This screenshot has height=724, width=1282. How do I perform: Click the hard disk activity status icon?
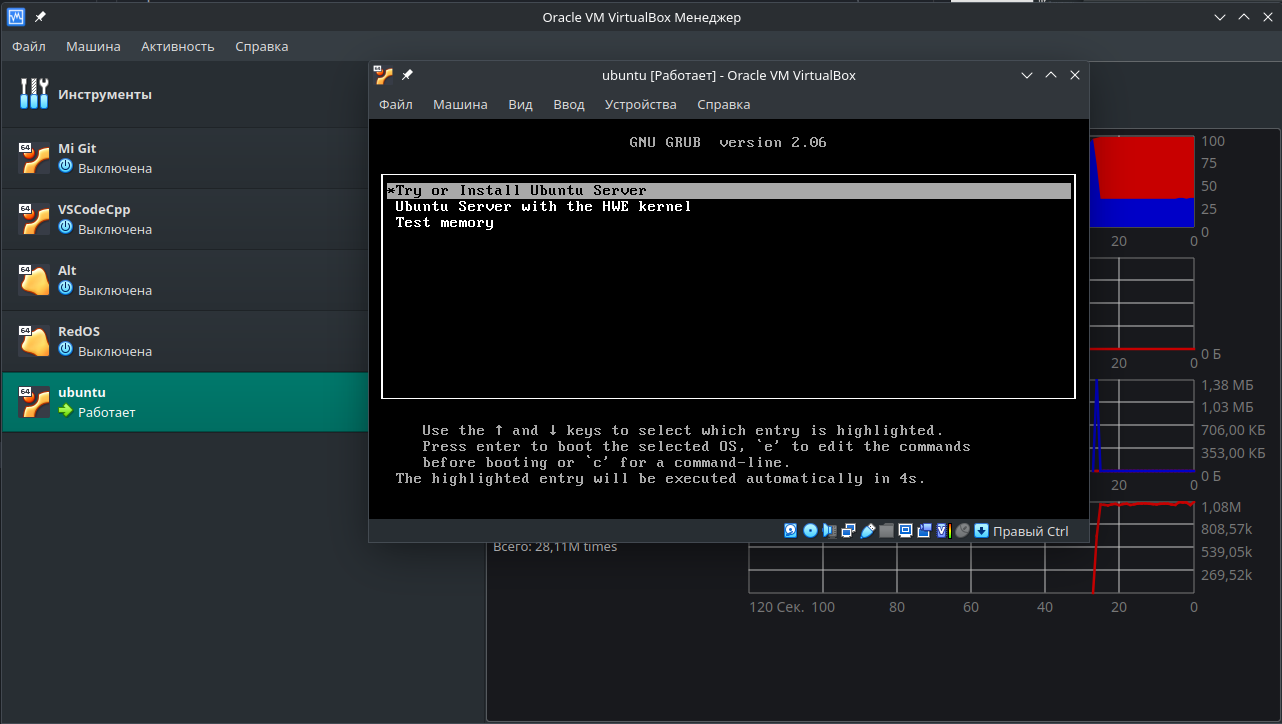pyautogui.click(x=790, y=530)
